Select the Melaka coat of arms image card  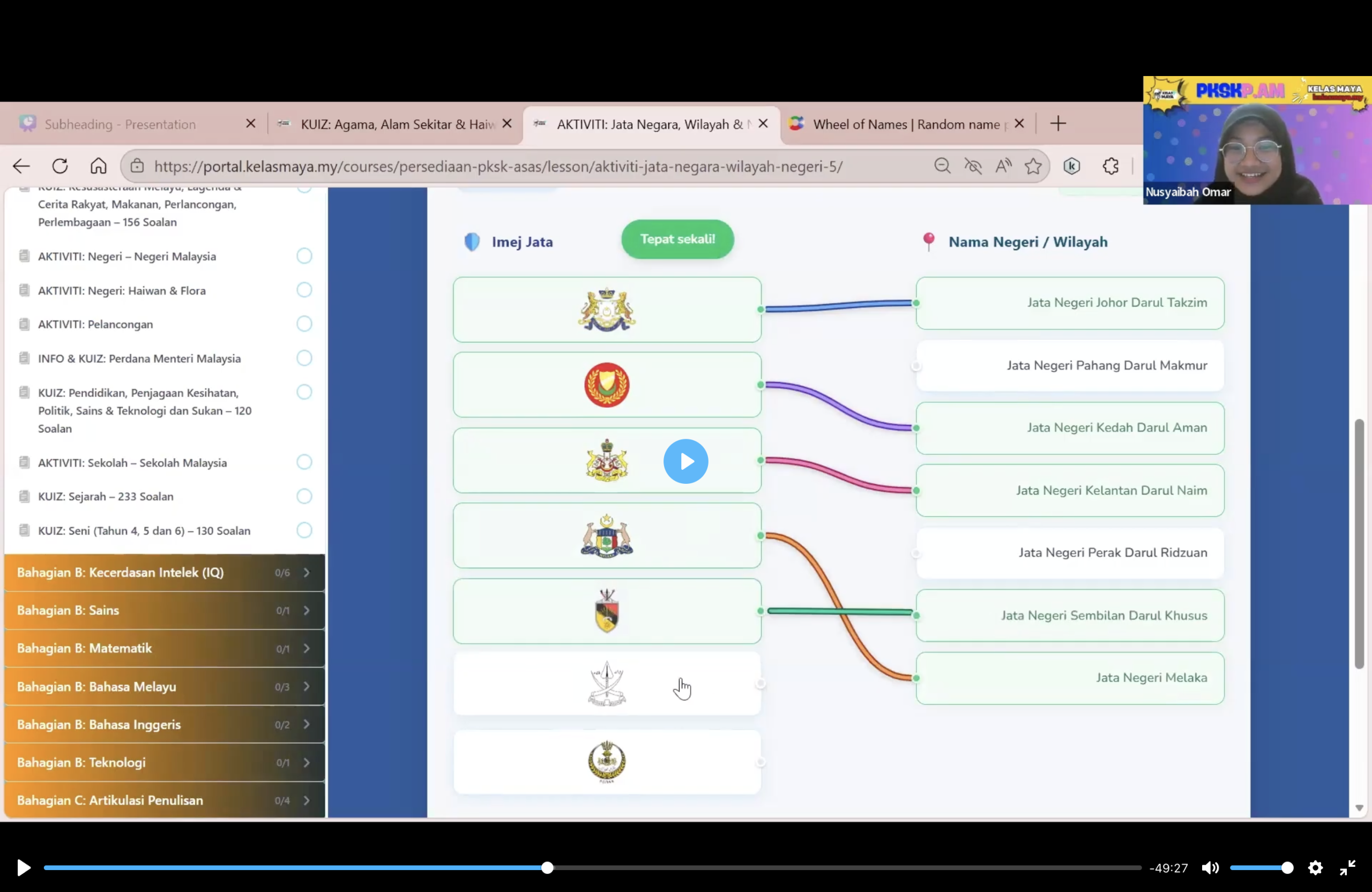[x=607, y=536]
